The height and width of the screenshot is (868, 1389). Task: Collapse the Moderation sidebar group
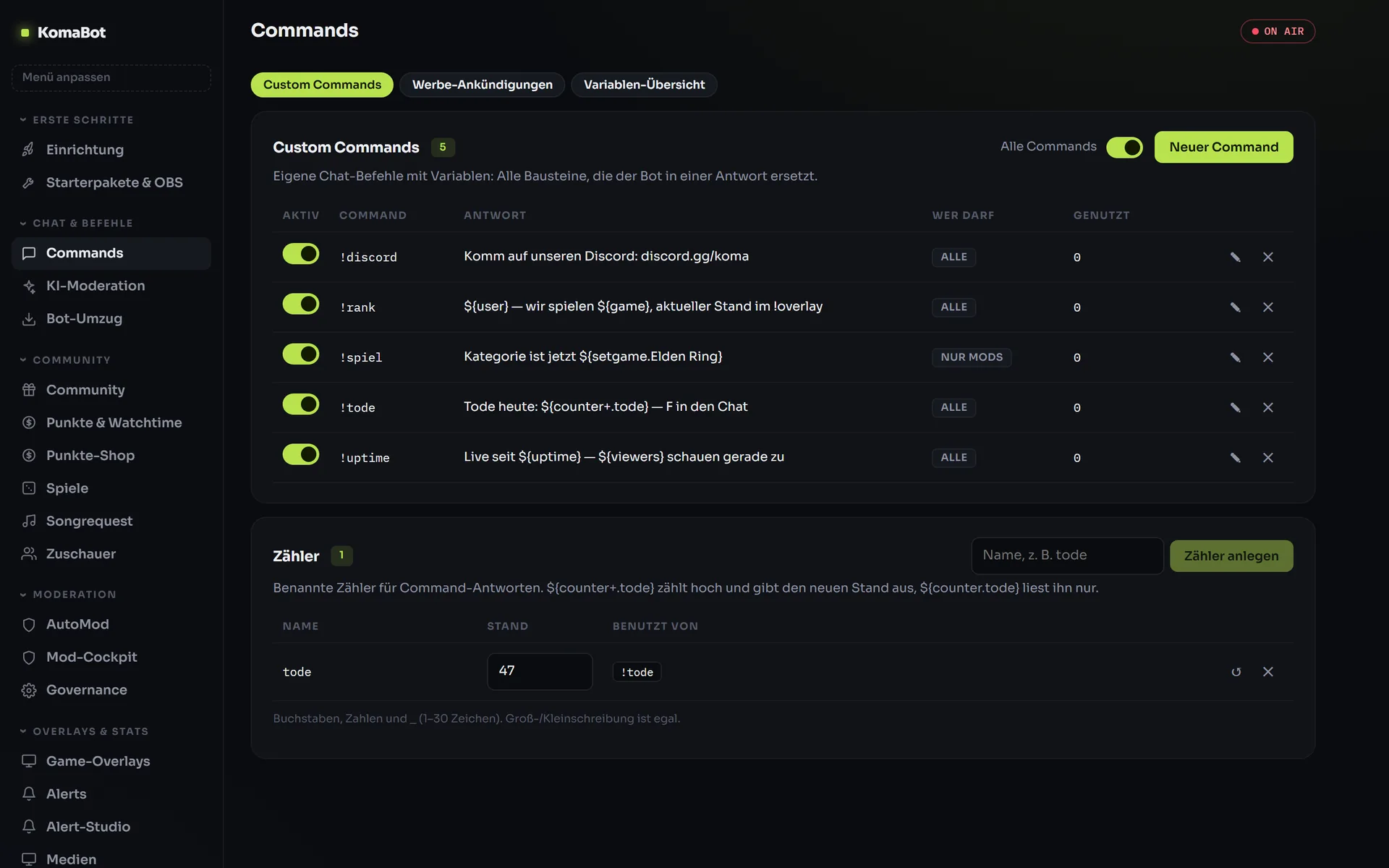click(68, 595)
